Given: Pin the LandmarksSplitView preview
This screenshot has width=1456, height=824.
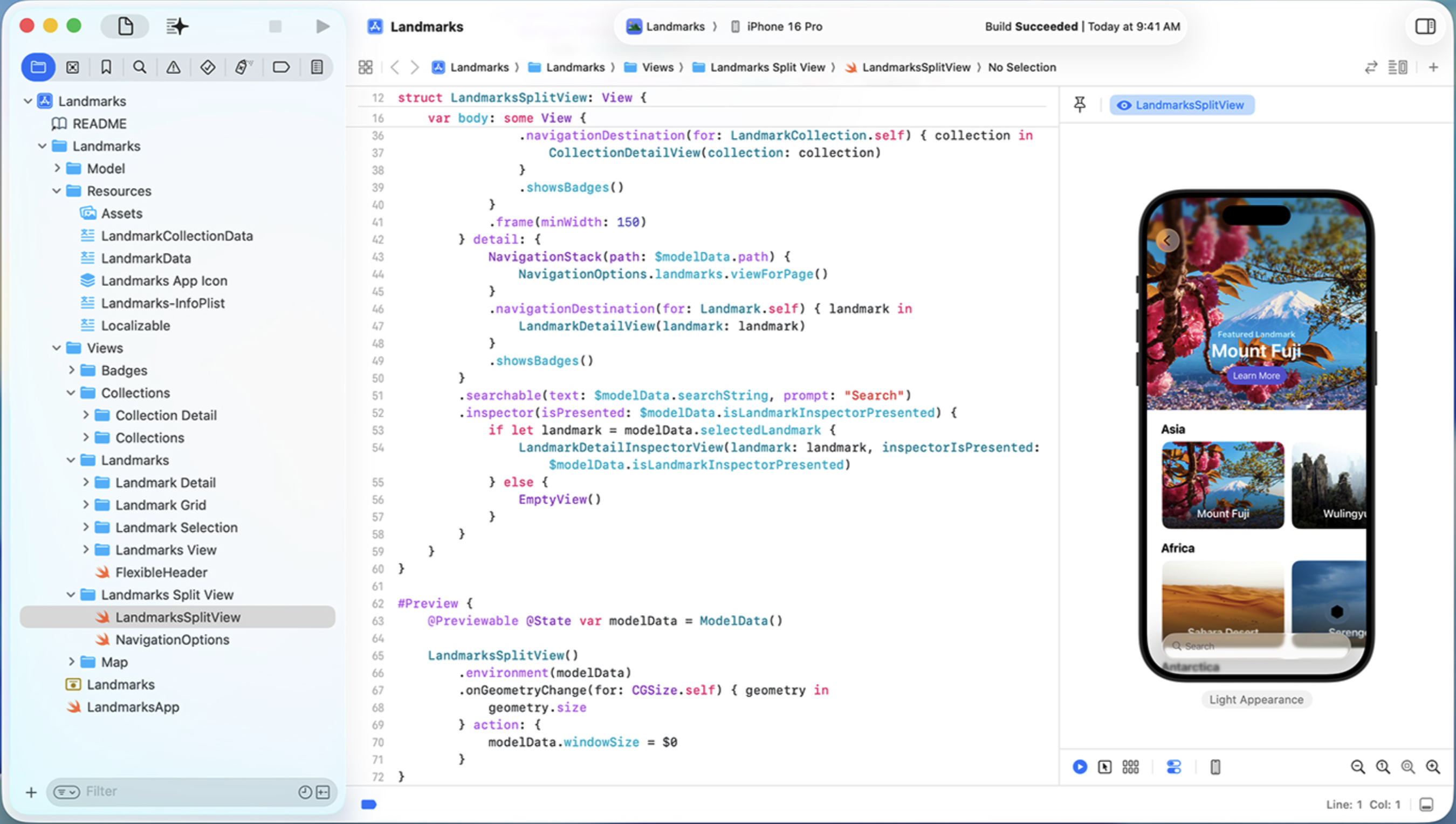Looking at the screenshot, I should click(1080, 104).
